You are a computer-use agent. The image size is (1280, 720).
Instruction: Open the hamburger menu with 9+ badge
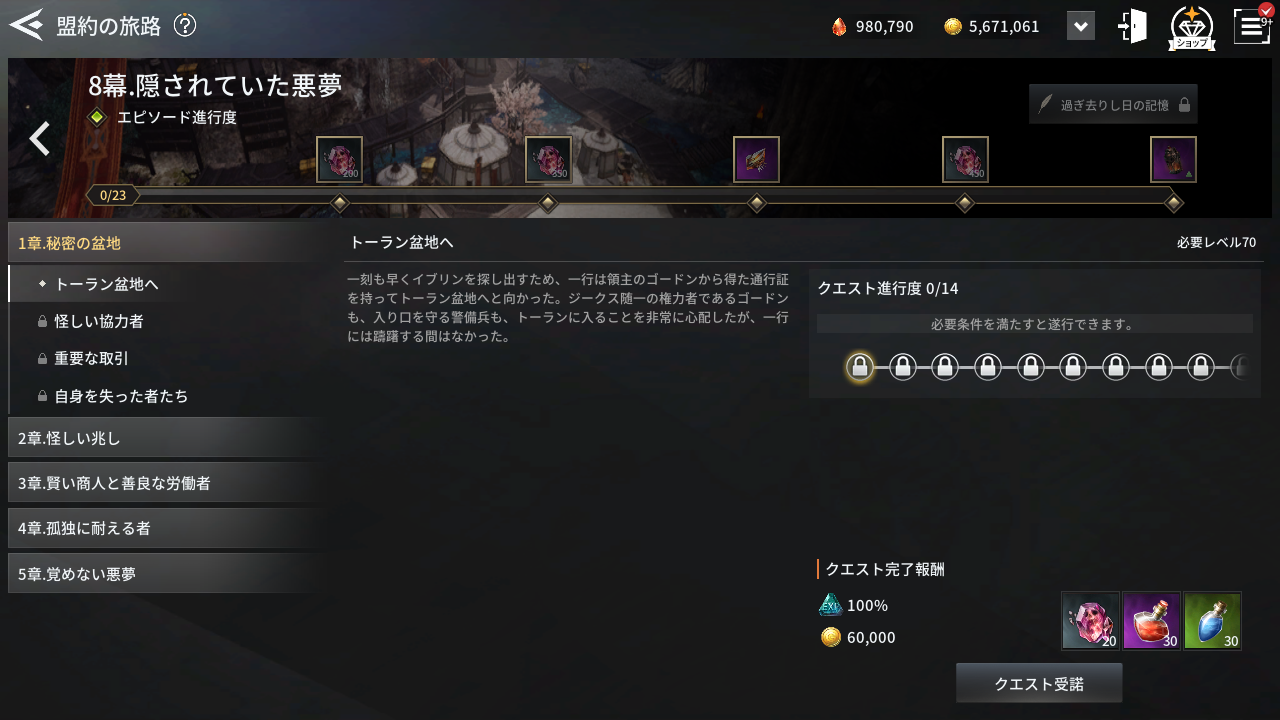[x=1252, y=25]
